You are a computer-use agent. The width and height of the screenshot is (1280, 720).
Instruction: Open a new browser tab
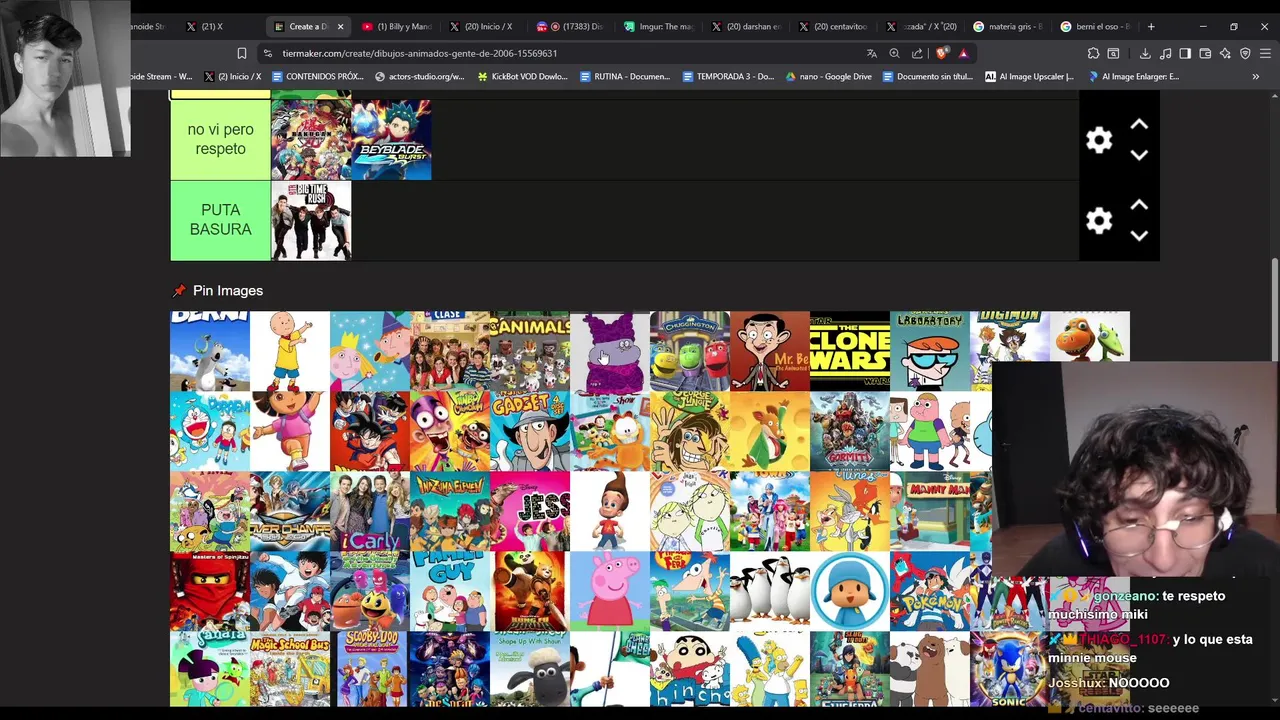pyautogui.click(x=1151, y=27)
